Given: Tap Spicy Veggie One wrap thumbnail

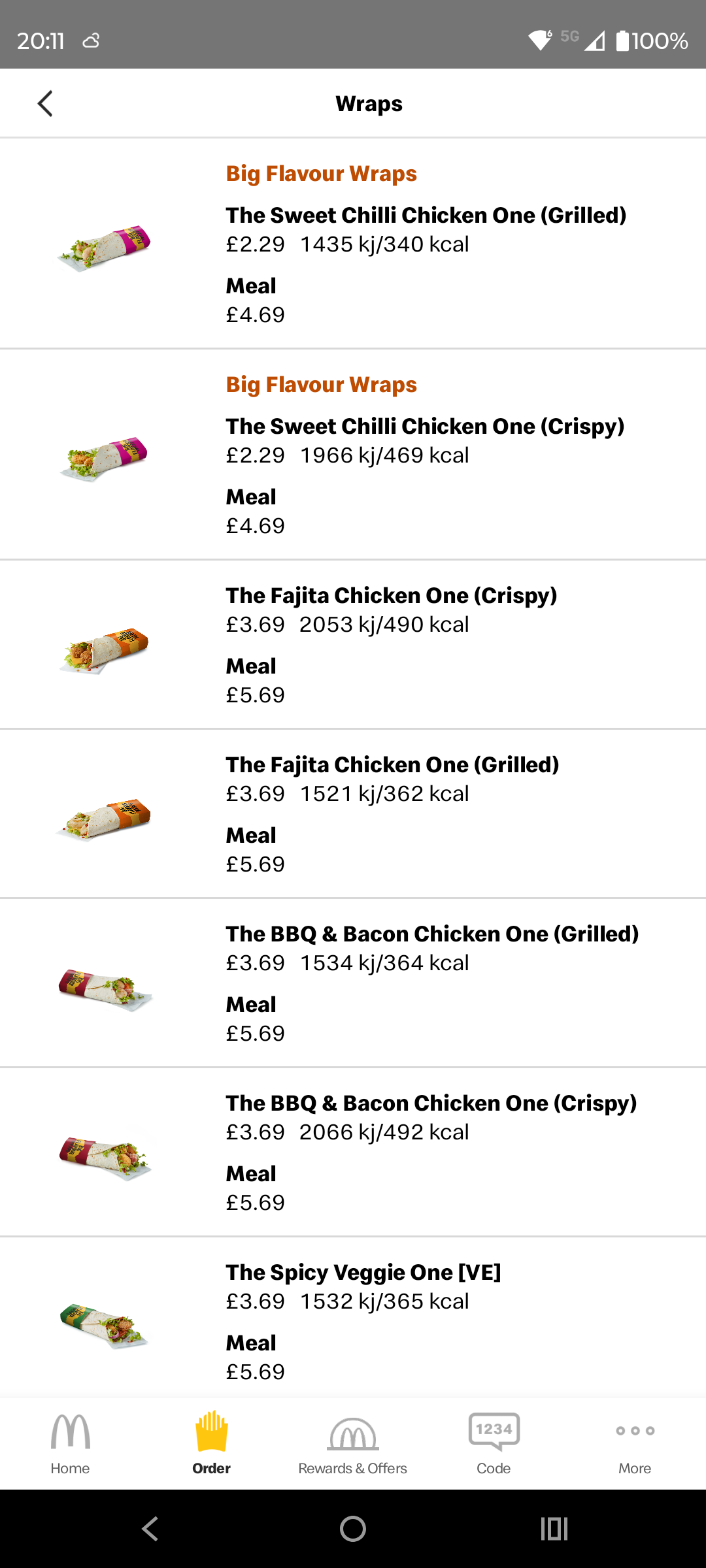Looking at the screenshot, I should click(105, 1323).
